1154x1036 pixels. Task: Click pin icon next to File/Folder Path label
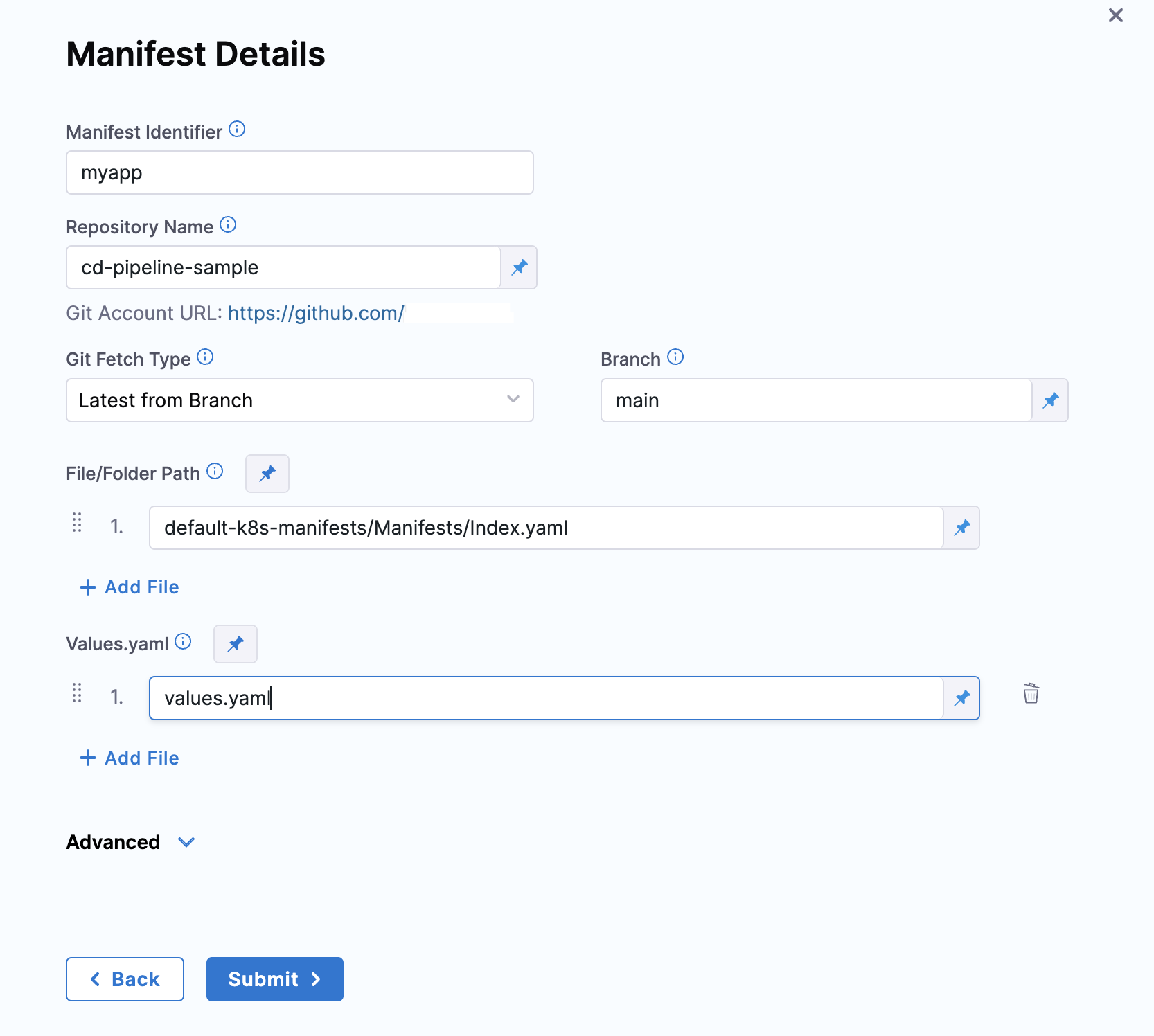coord(267,474)
